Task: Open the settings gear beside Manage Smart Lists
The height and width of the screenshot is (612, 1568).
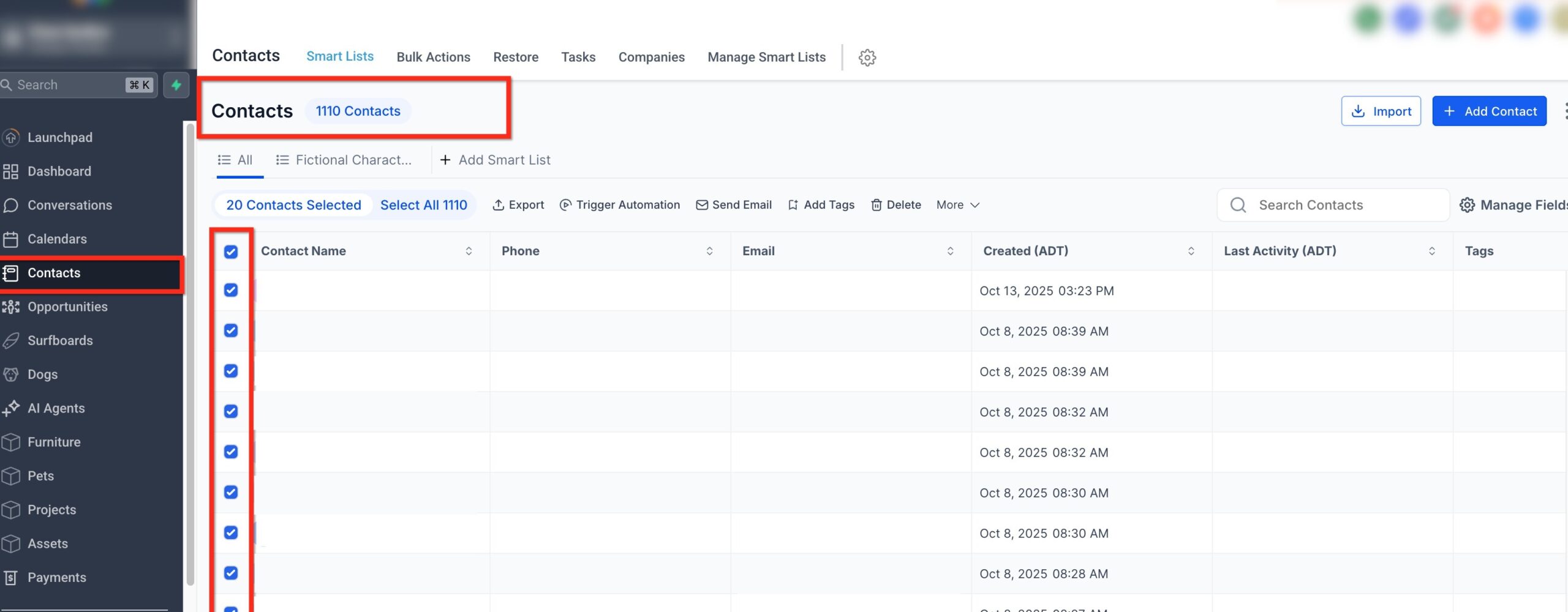Action: (x=867, y=57)
